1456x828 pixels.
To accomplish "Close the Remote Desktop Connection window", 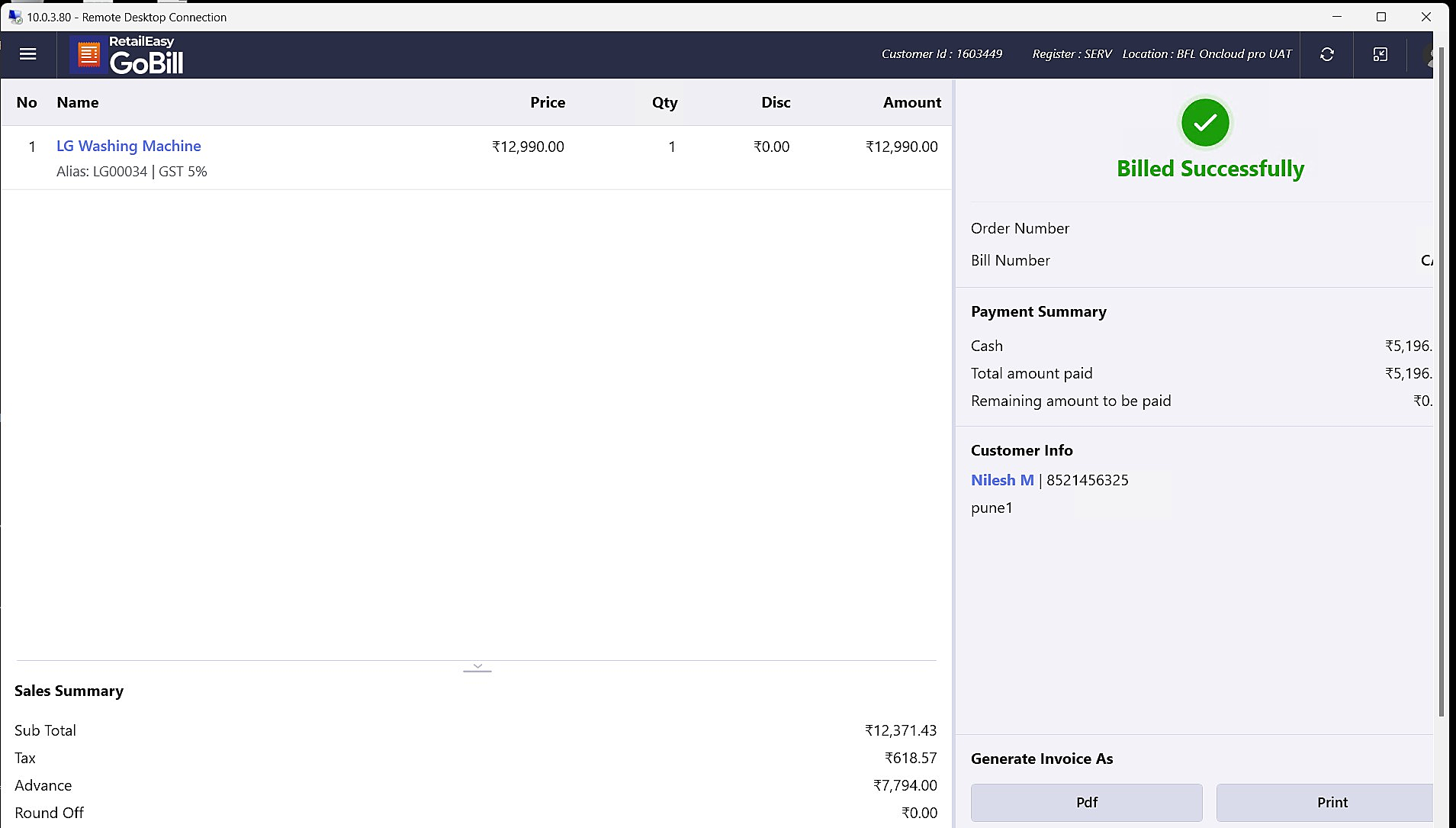I will click(x=1425, y=17).
